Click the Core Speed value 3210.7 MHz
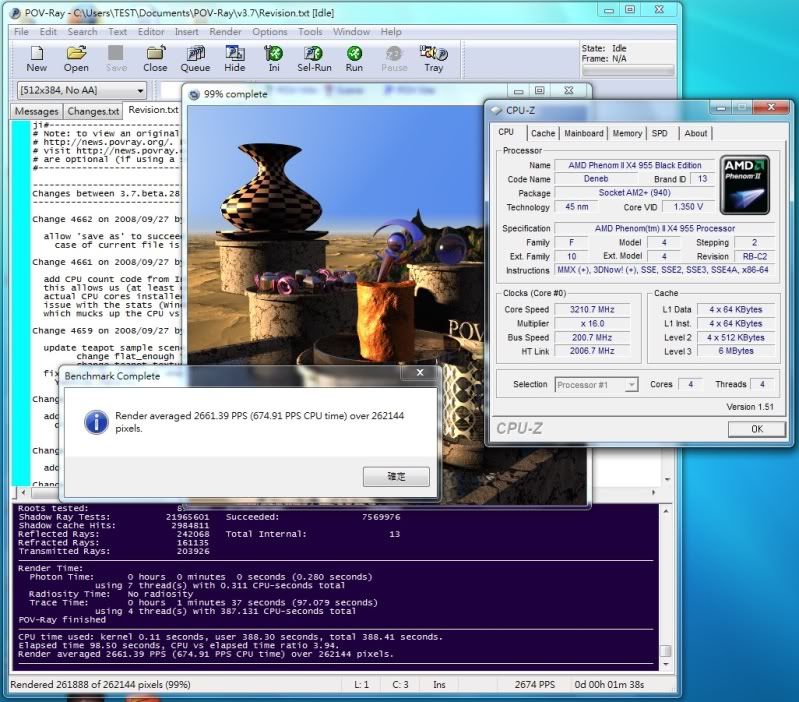Screen dimensions: 799x702 (592, 309)
